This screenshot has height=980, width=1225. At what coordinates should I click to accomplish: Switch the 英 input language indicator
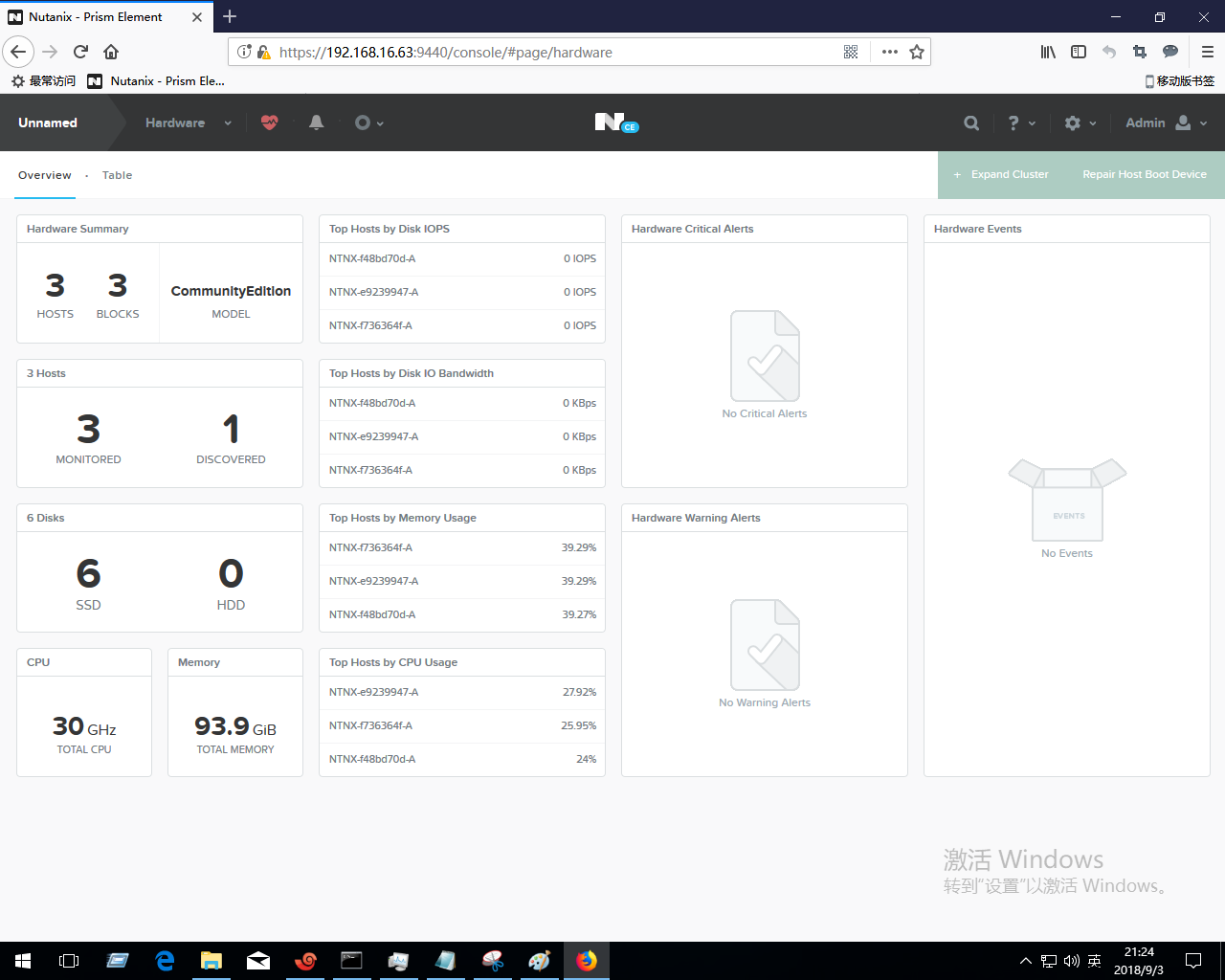click(1095, 961)
